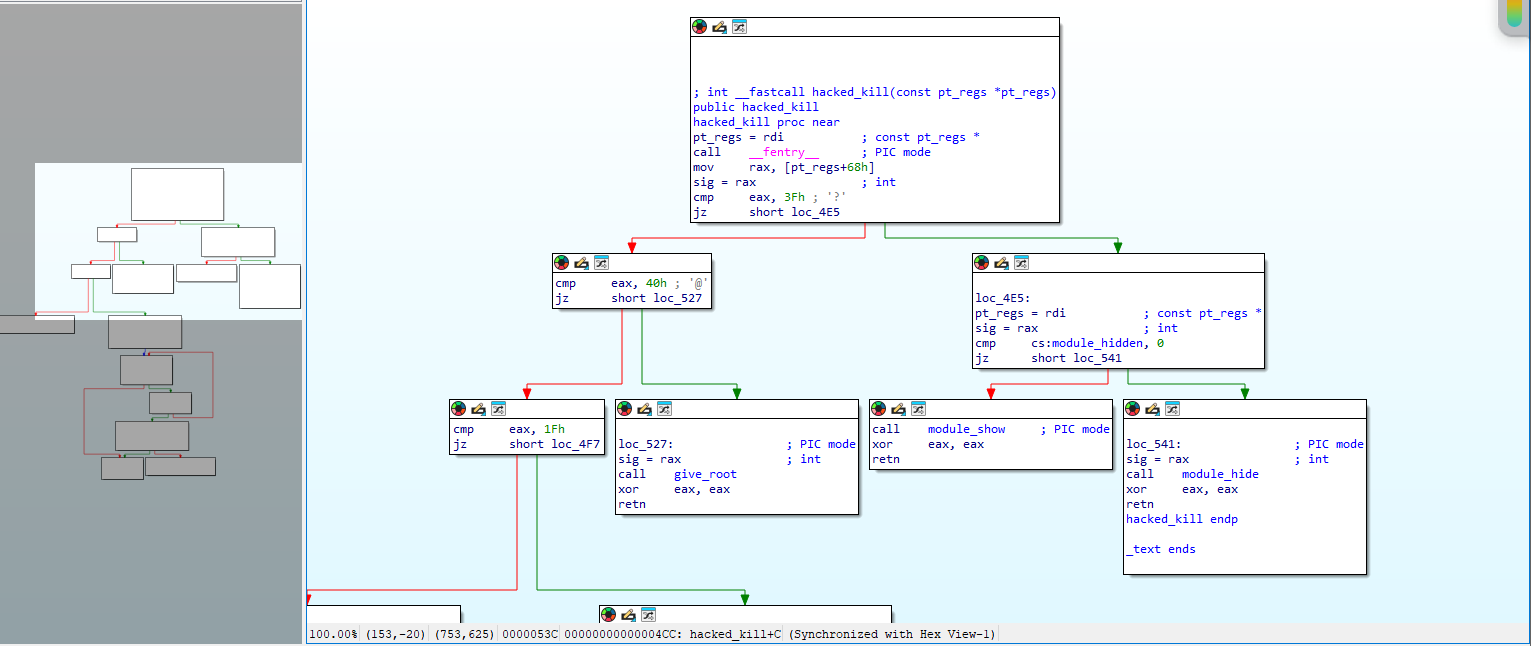The width and height of the screenshot is (1531, 646).
Task: Click function prototype comment of hacked_kill
Action: 875,92
